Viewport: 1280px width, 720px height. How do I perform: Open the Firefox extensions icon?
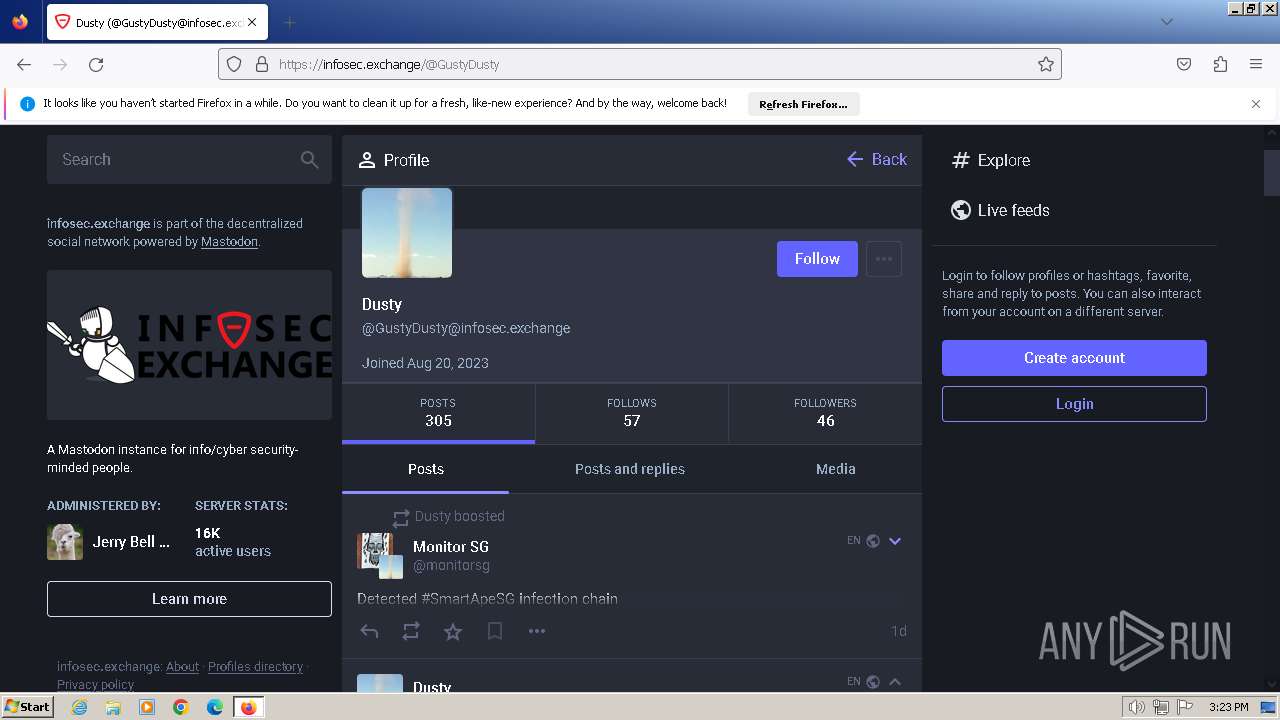1220,64
